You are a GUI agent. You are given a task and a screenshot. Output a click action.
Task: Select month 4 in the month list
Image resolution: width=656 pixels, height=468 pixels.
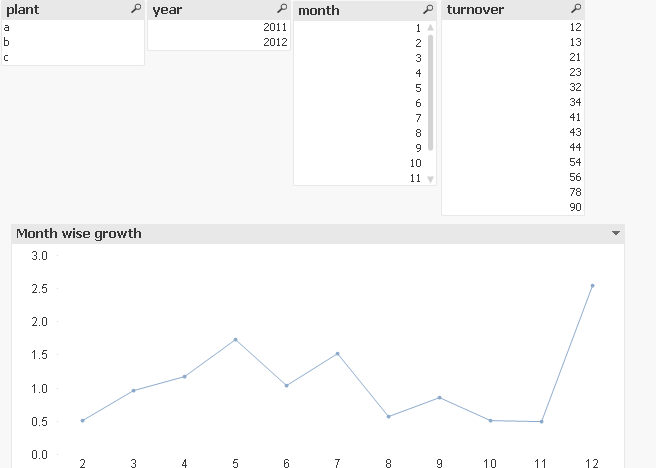[x=360, y=73]
